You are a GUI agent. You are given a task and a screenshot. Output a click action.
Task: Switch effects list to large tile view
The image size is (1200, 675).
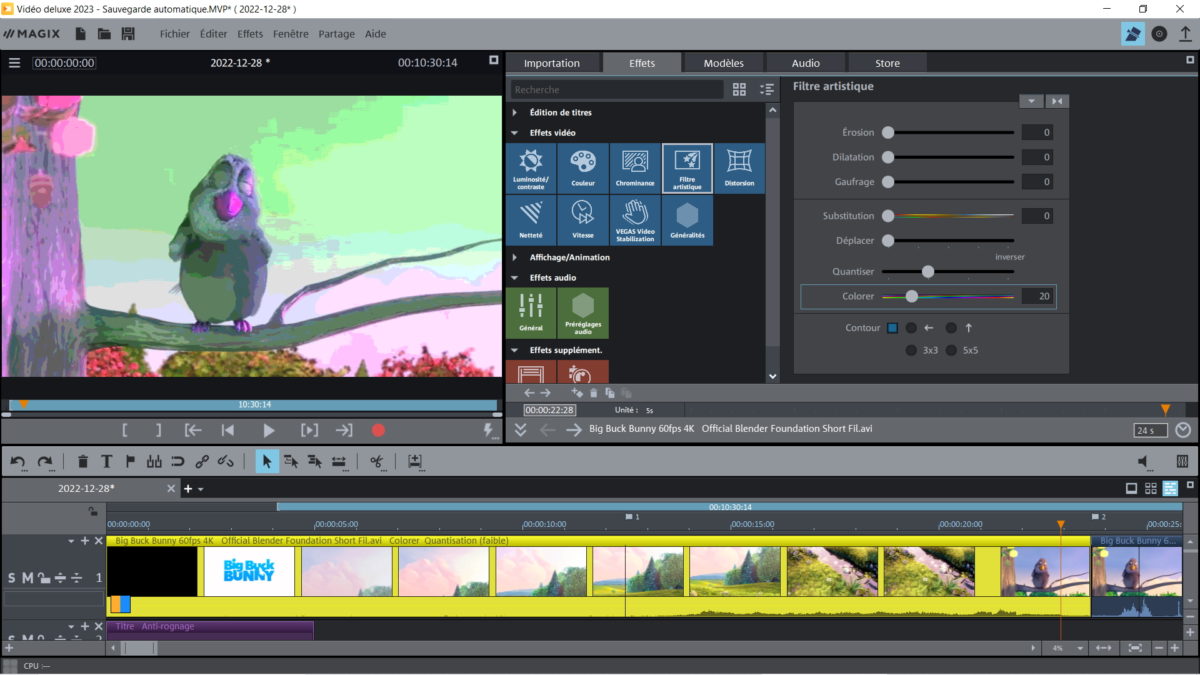click(739, 89)
